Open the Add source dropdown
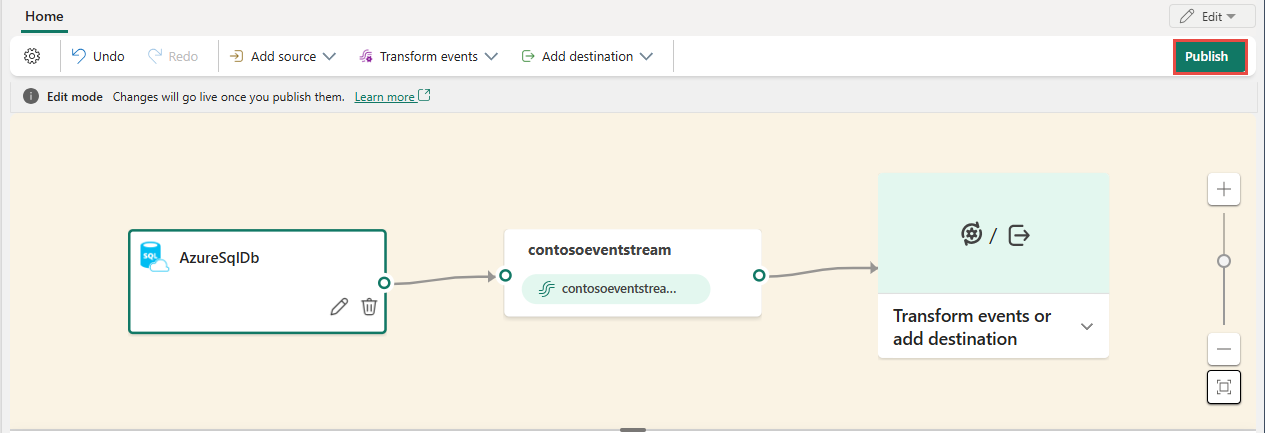 click(283, 56)
